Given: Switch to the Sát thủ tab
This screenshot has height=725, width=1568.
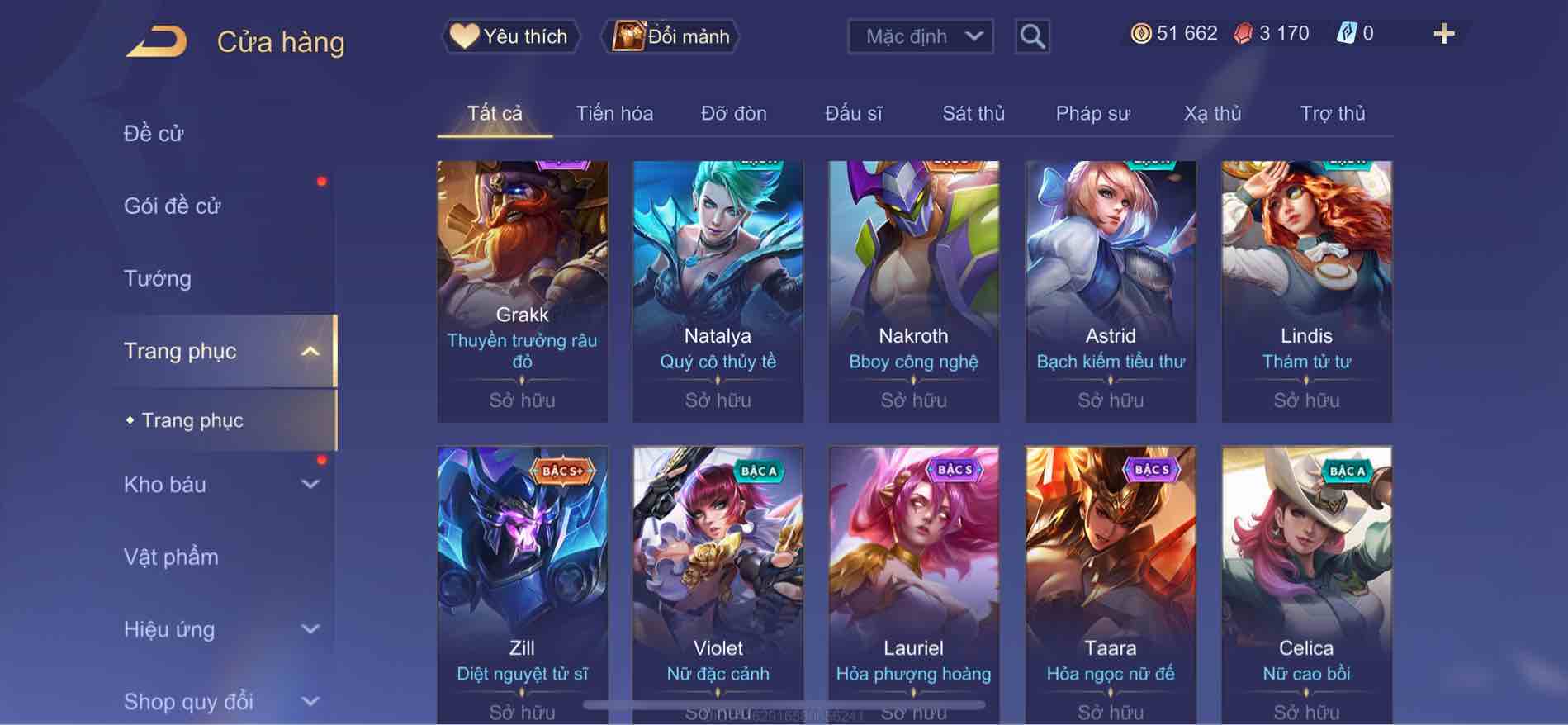Looking at the screenshot, I should (973, 113).
